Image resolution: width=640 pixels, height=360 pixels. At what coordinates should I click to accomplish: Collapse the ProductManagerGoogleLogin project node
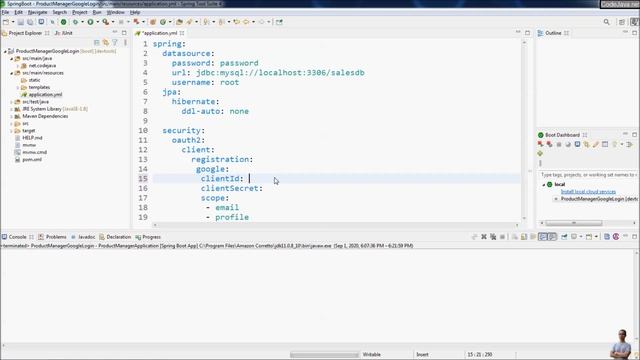pos(5,51)
